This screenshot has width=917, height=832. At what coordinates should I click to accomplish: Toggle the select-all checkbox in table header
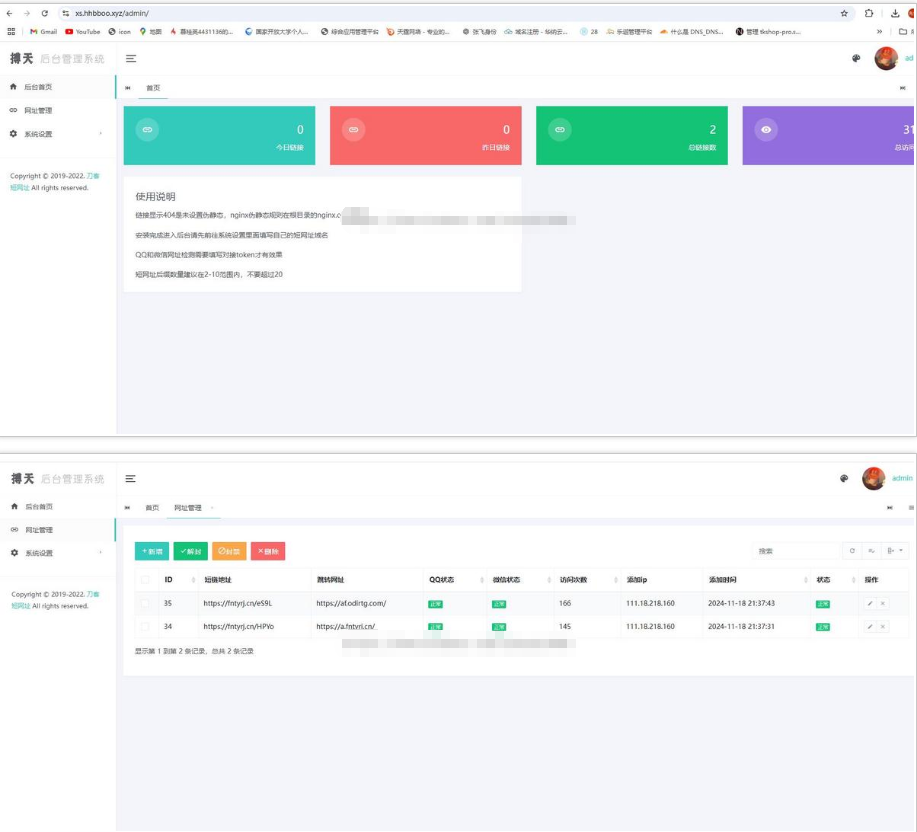[146, 580]
